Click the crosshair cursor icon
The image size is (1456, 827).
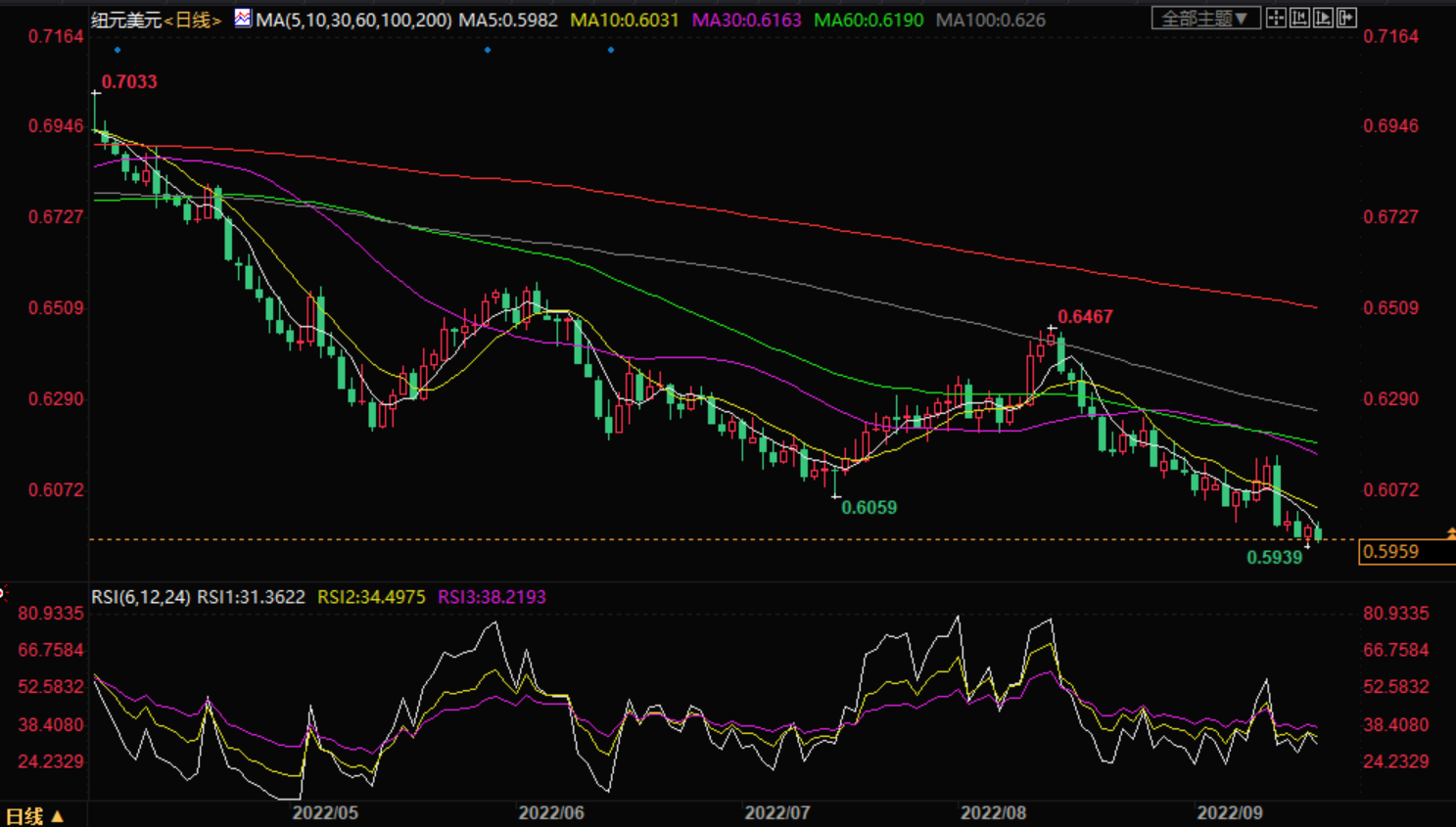[1276, 18]
